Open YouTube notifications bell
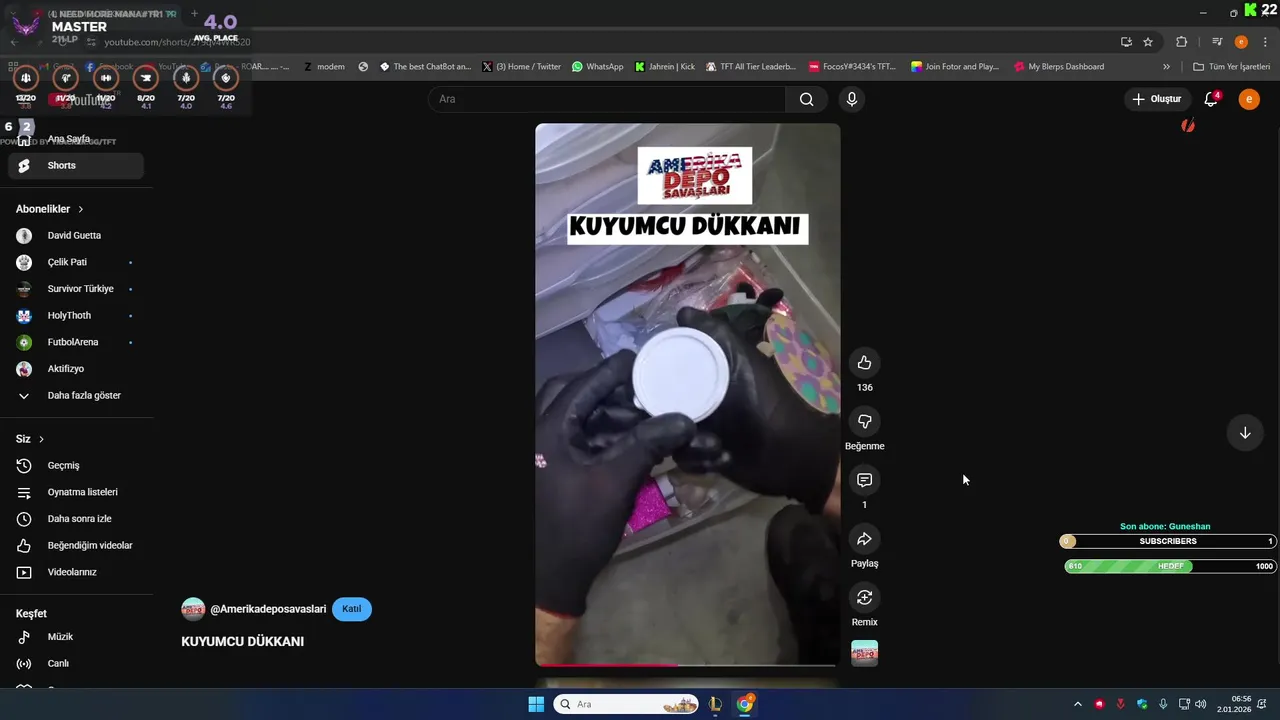1280x720 pixels. [x=1211, y=99]
